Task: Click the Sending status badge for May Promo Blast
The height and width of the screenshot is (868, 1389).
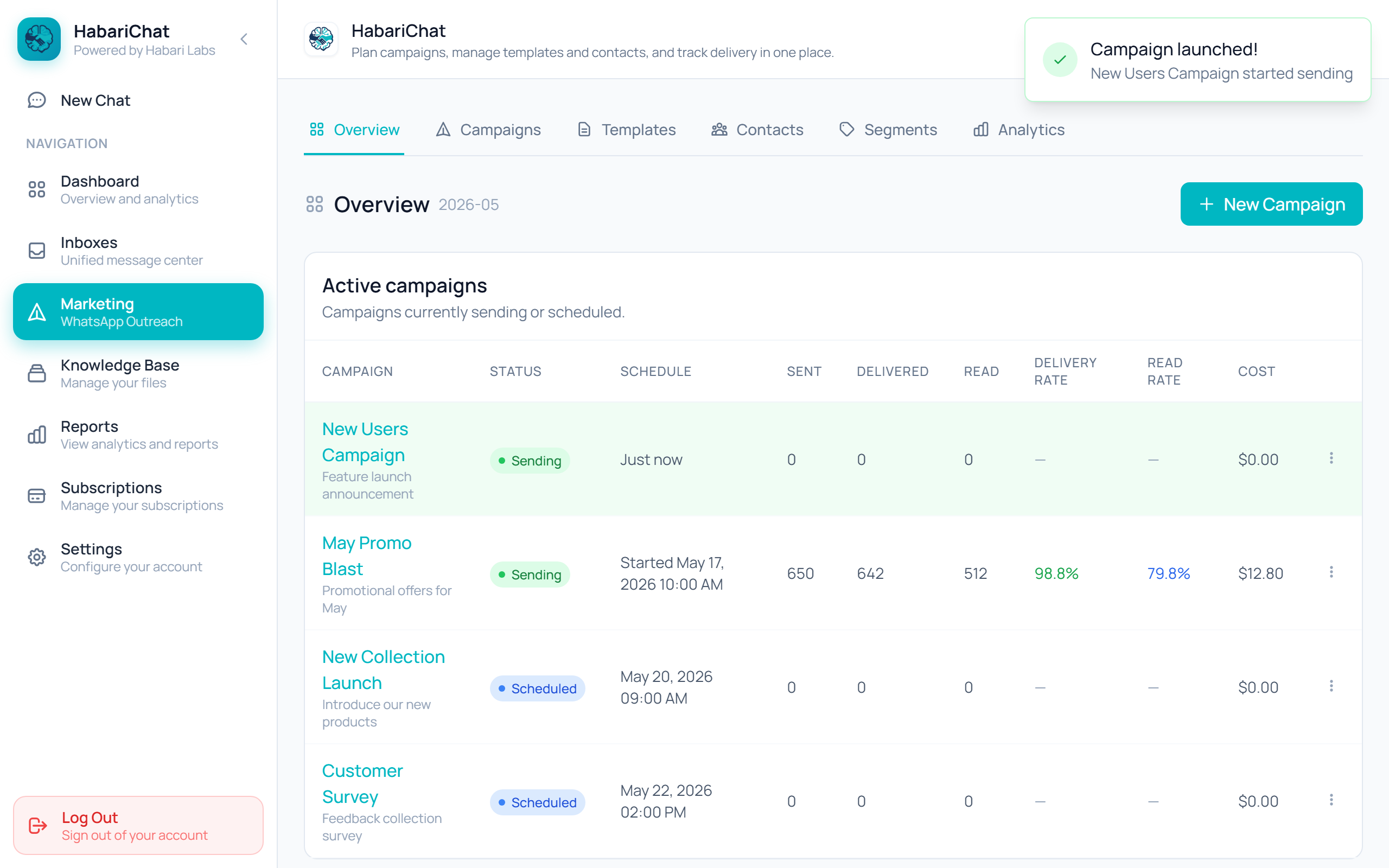Action: 530,575
